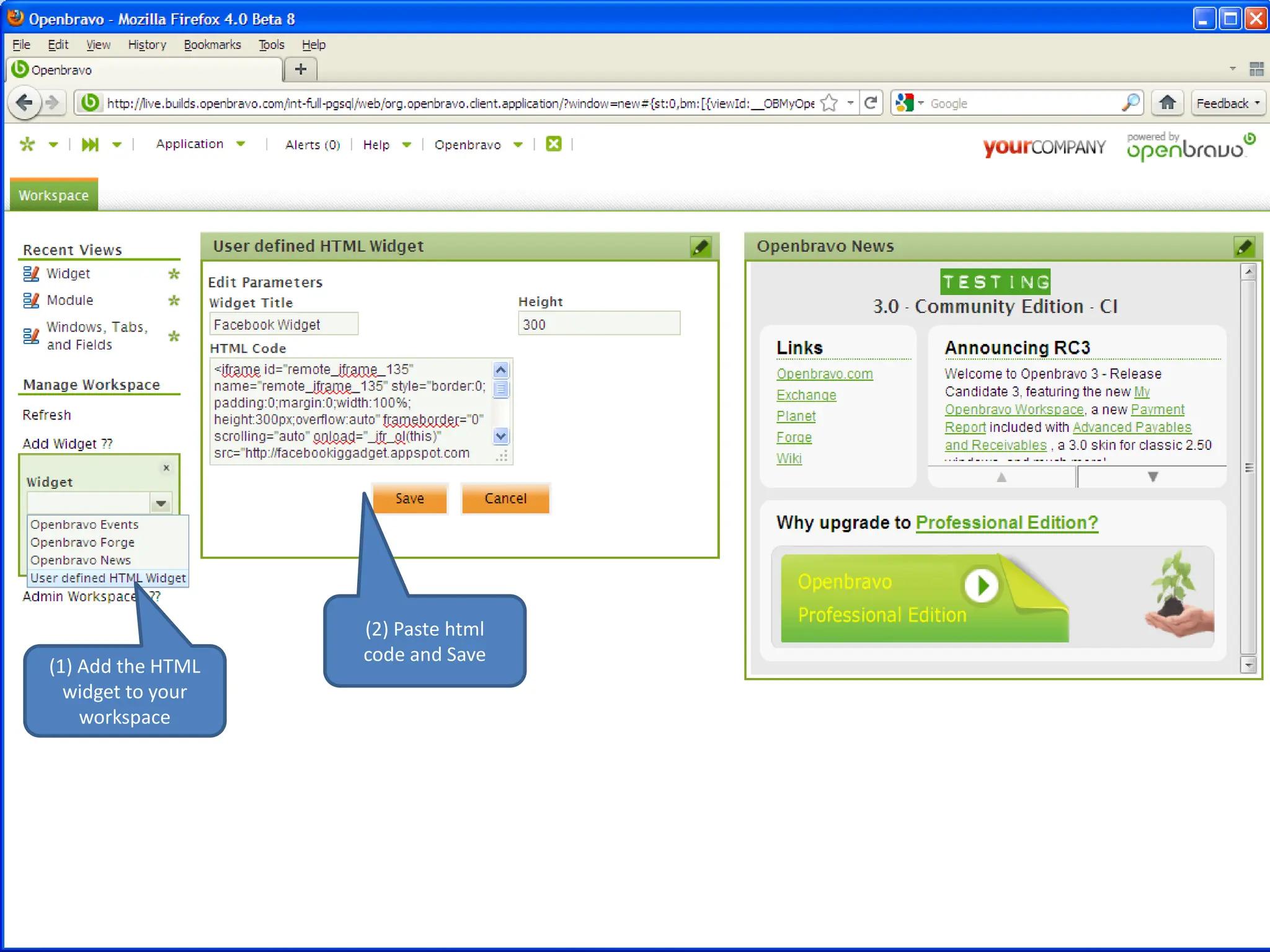Go to the Firefox home page
This screenshot has width=1270, height=952.
click(1168, 103)
